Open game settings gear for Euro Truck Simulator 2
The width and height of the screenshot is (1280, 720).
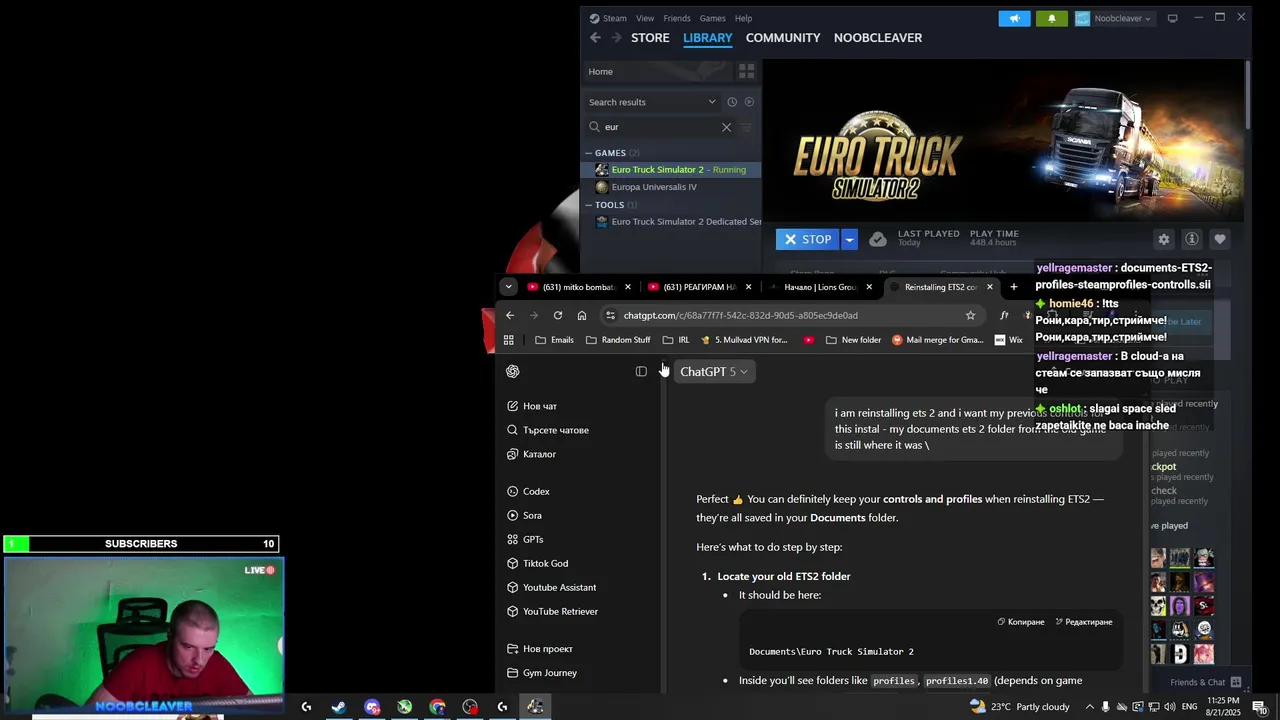tap(1163, 239)
